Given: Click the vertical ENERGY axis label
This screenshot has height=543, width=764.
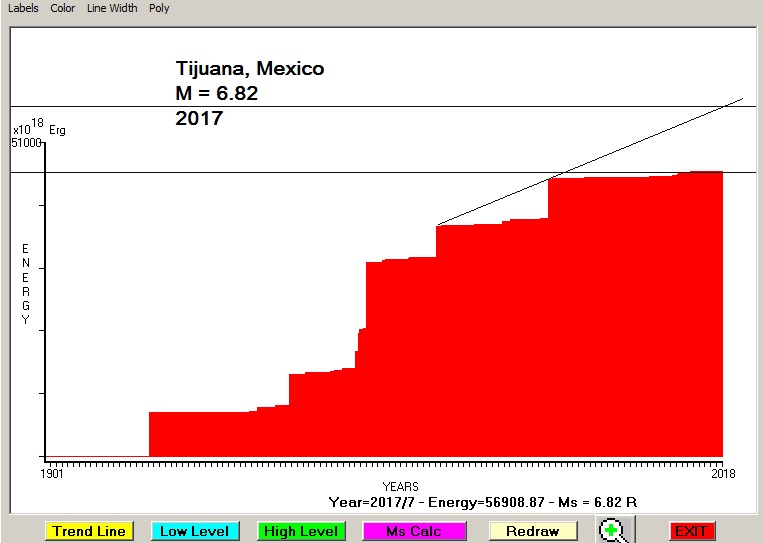Looking at the screenshot, I should pyautogui.click(x=26, y=284).
